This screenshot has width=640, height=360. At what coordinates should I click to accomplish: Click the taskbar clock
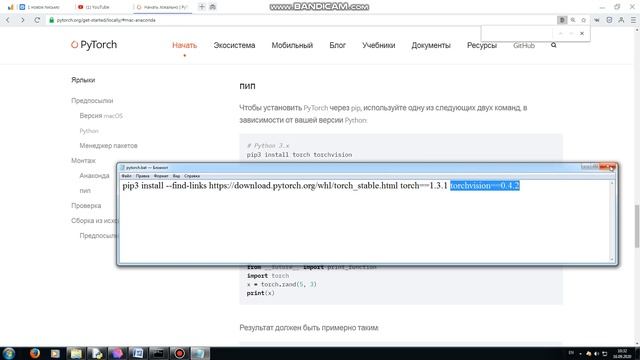[x=622, y=353]
